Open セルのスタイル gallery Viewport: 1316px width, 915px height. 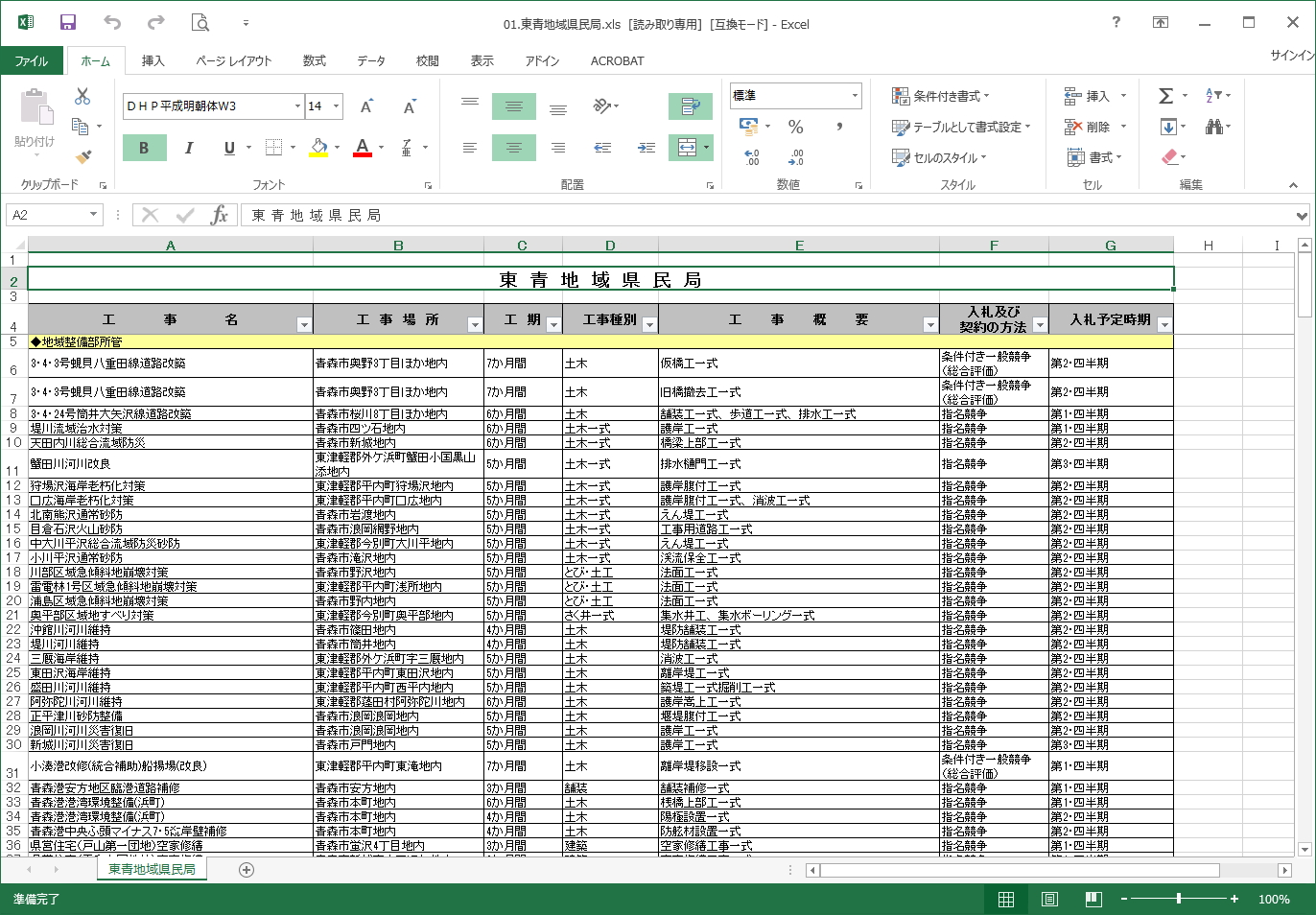pos(939,157)
